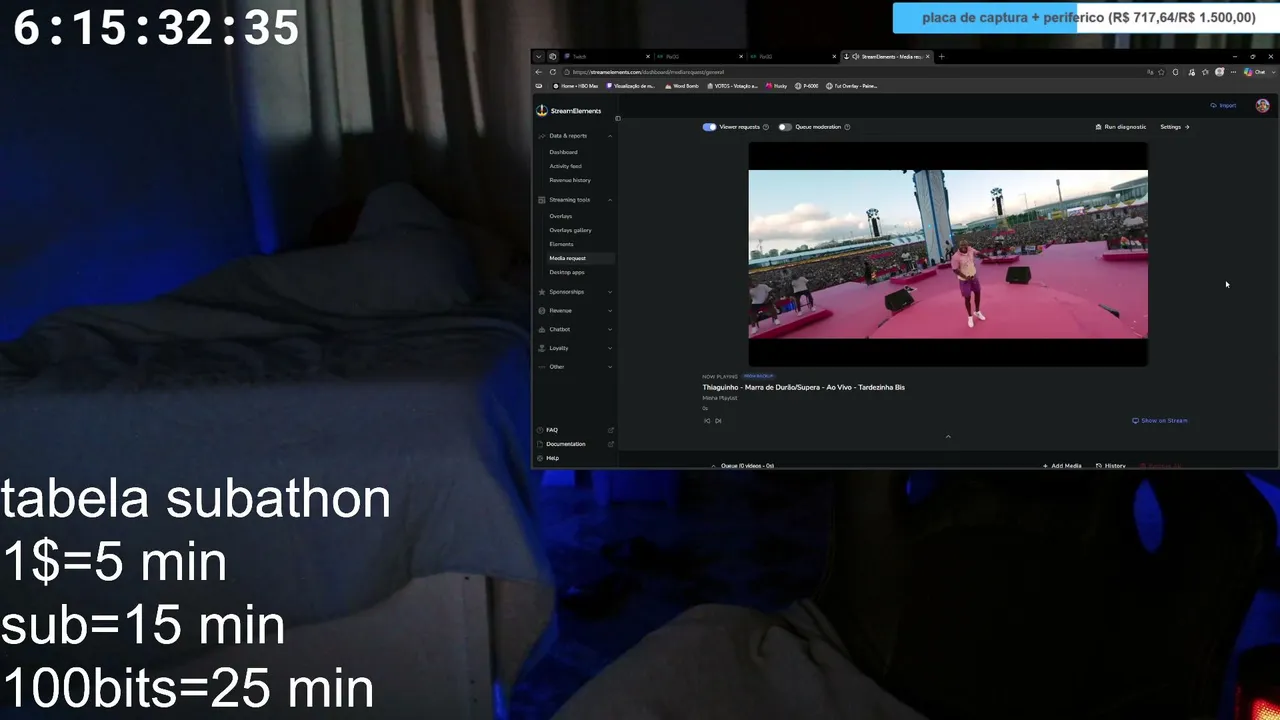1280x720 pixels.
Task: Toggle the Viewer requests switch
Action: point(709,127)
